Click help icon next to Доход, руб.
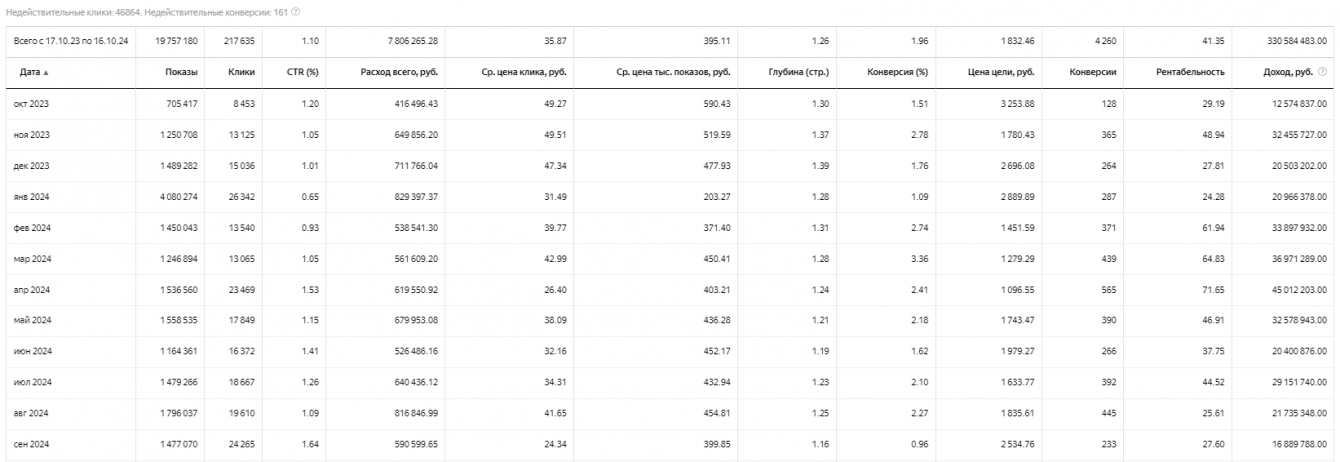1340x462 pixels. coord(1323,72)
